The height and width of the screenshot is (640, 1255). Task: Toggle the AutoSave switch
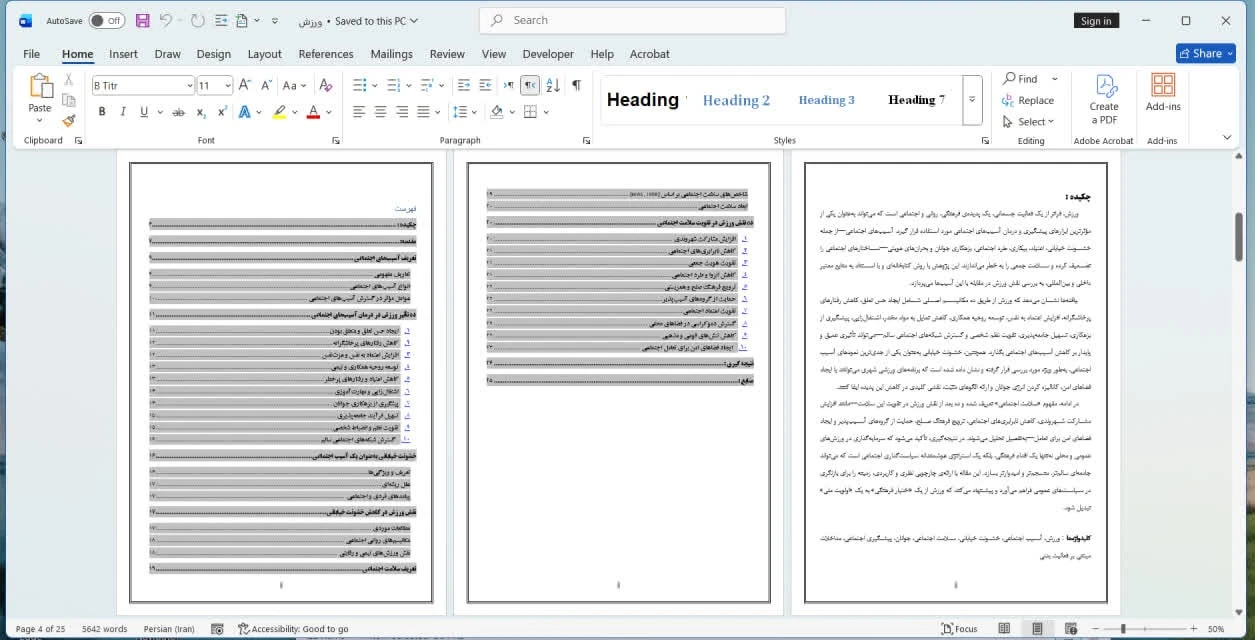106,20
